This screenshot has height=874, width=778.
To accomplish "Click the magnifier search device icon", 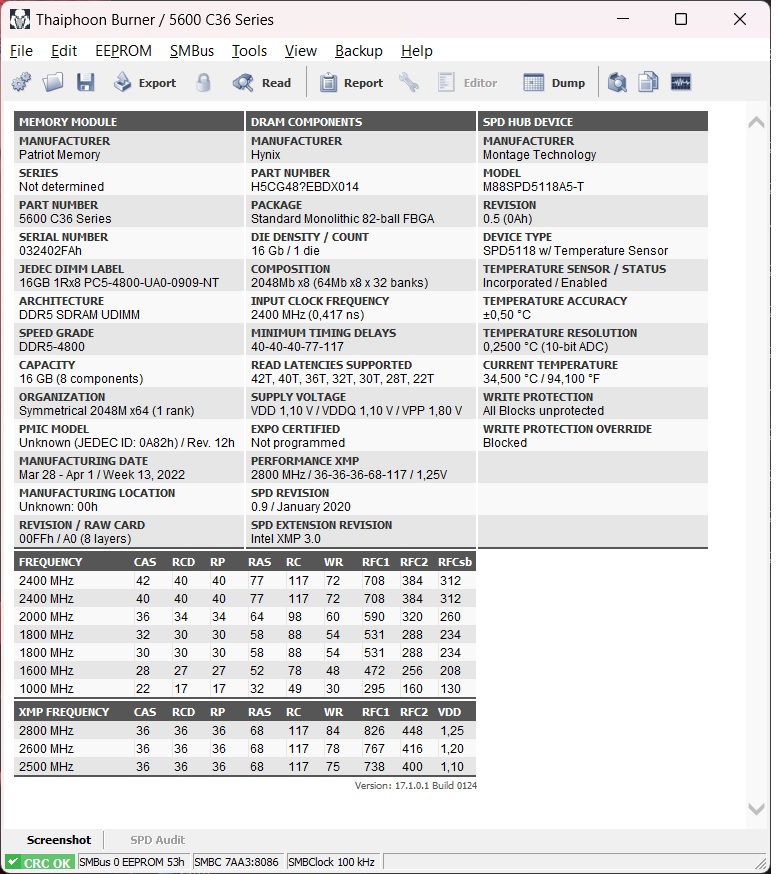I will click(x=617, y=82).
